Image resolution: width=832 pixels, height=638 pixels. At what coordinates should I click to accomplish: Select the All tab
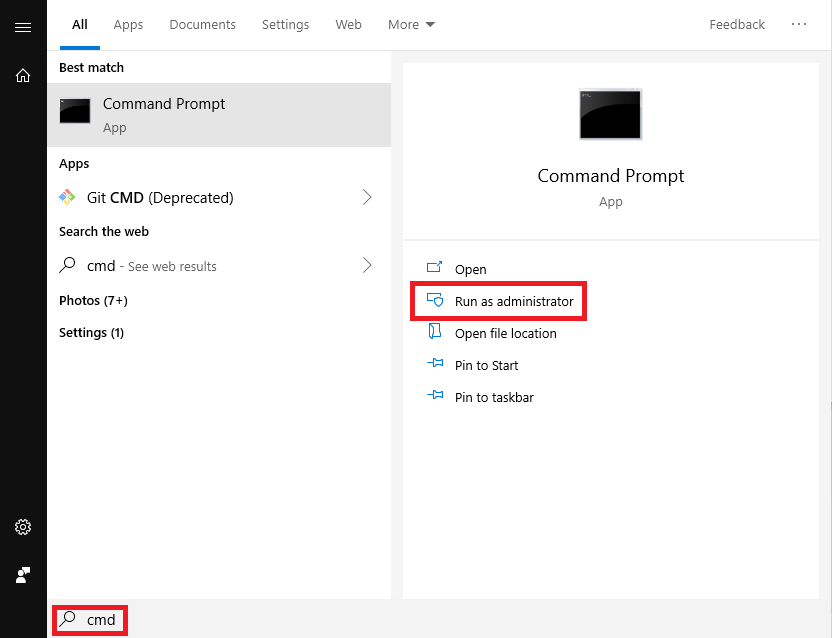80,25
